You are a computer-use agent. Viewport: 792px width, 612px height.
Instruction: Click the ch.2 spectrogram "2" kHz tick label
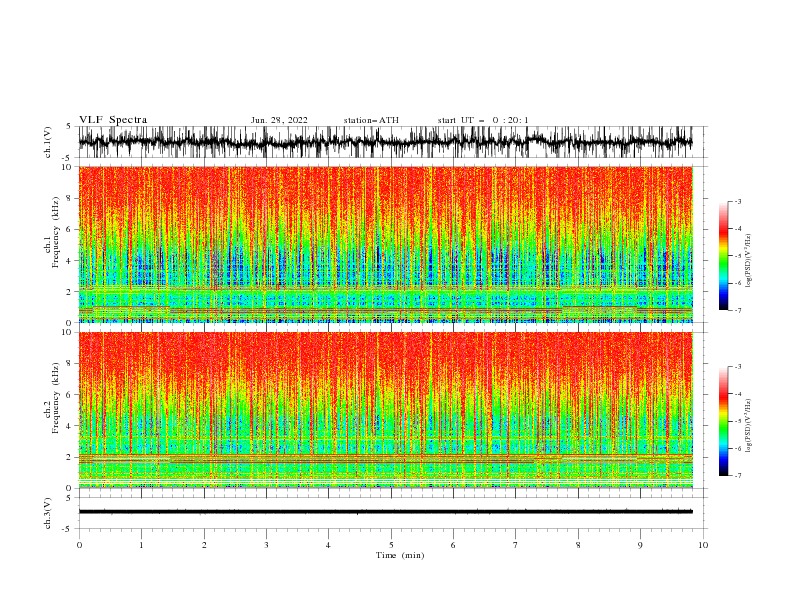point(70,457)
